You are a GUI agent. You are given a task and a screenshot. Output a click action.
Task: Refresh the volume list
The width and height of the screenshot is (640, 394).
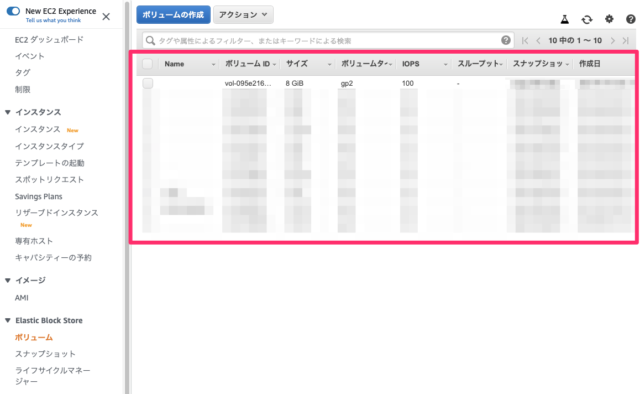point(587,19)
